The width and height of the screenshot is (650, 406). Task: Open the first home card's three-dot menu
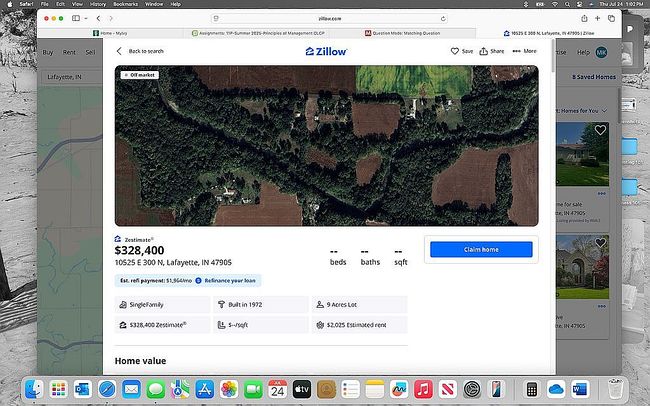point(601,194)
